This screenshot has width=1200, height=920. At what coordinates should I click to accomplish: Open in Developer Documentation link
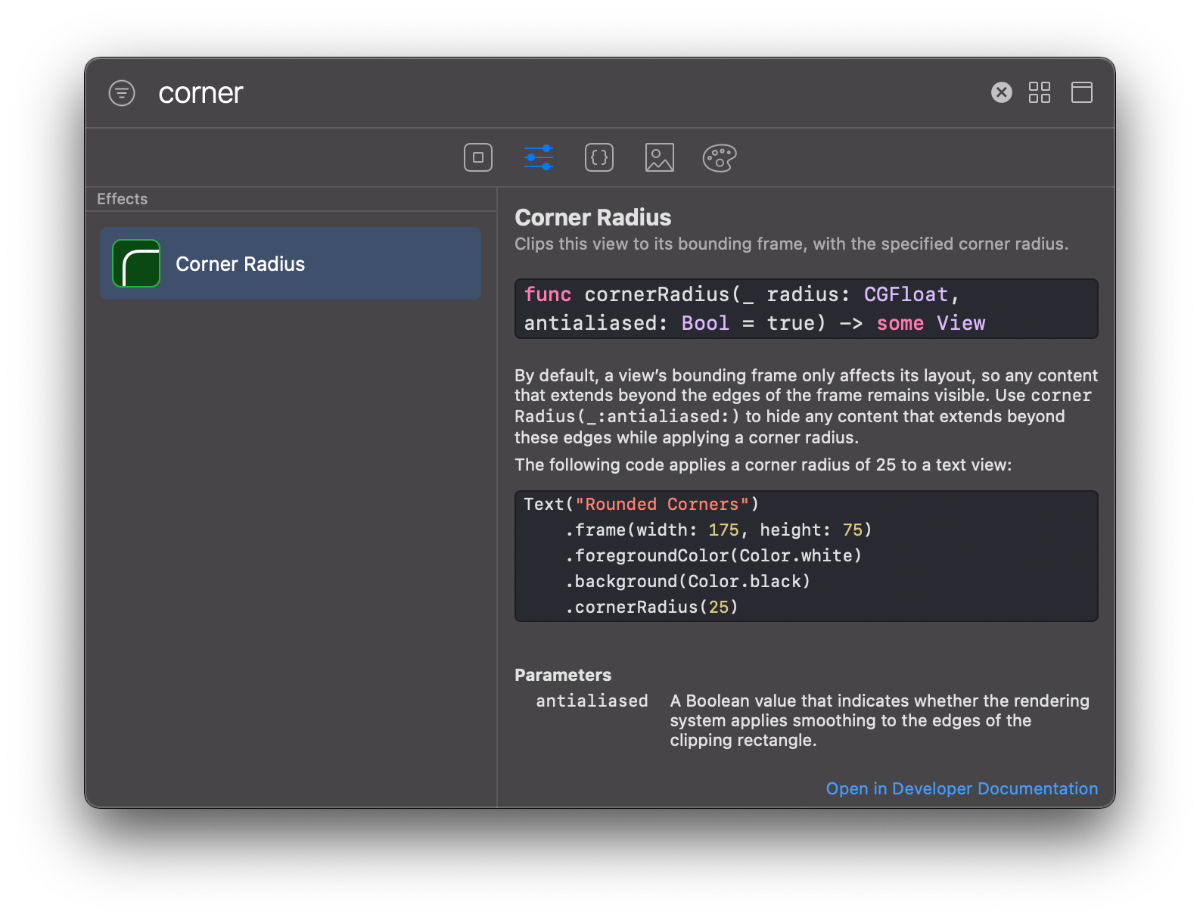click(962, 789)
